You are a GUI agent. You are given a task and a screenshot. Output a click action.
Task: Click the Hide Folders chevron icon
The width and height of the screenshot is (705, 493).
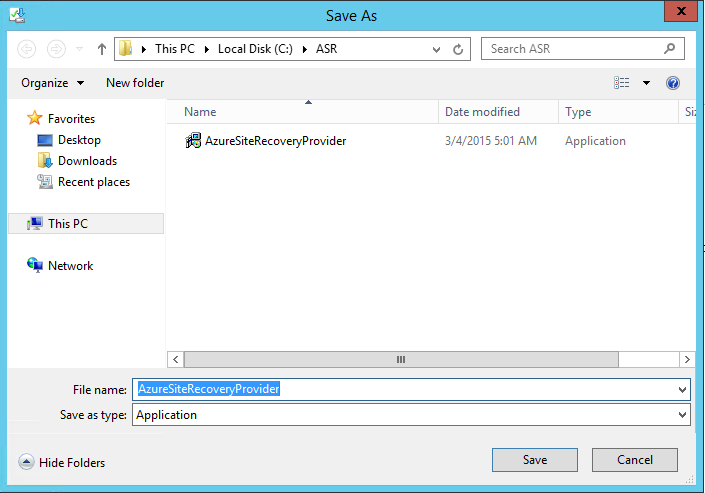(26, 462)
